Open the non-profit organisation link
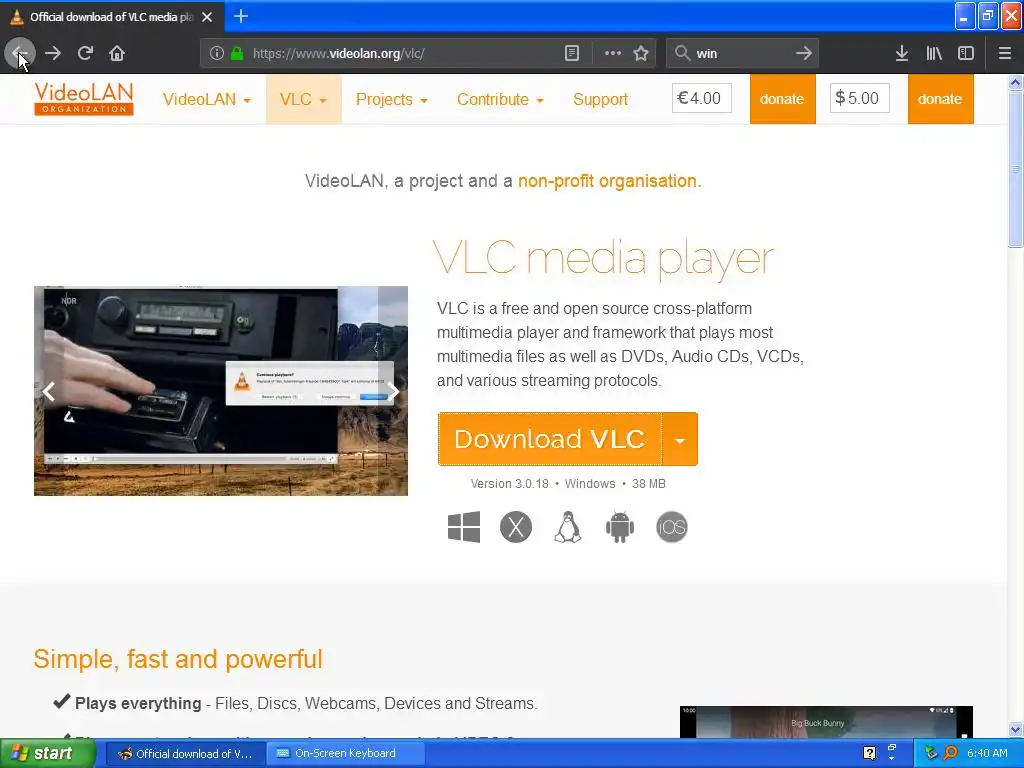 (x=609, y=181)
